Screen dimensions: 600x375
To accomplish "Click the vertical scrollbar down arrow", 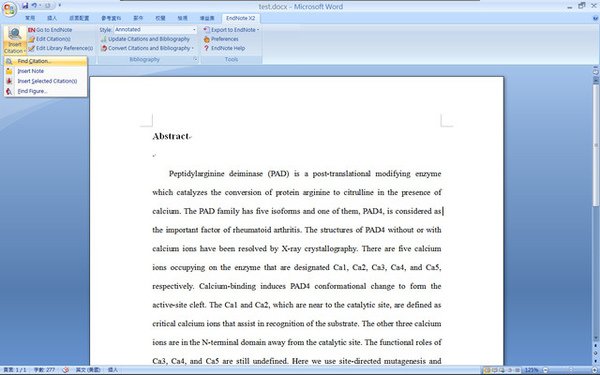I will click(595, 338).
